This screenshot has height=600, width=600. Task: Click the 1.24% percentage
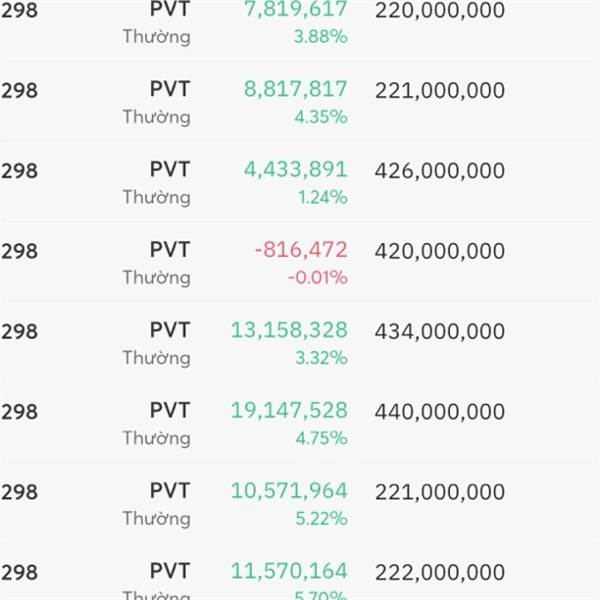tap(322, 197)
